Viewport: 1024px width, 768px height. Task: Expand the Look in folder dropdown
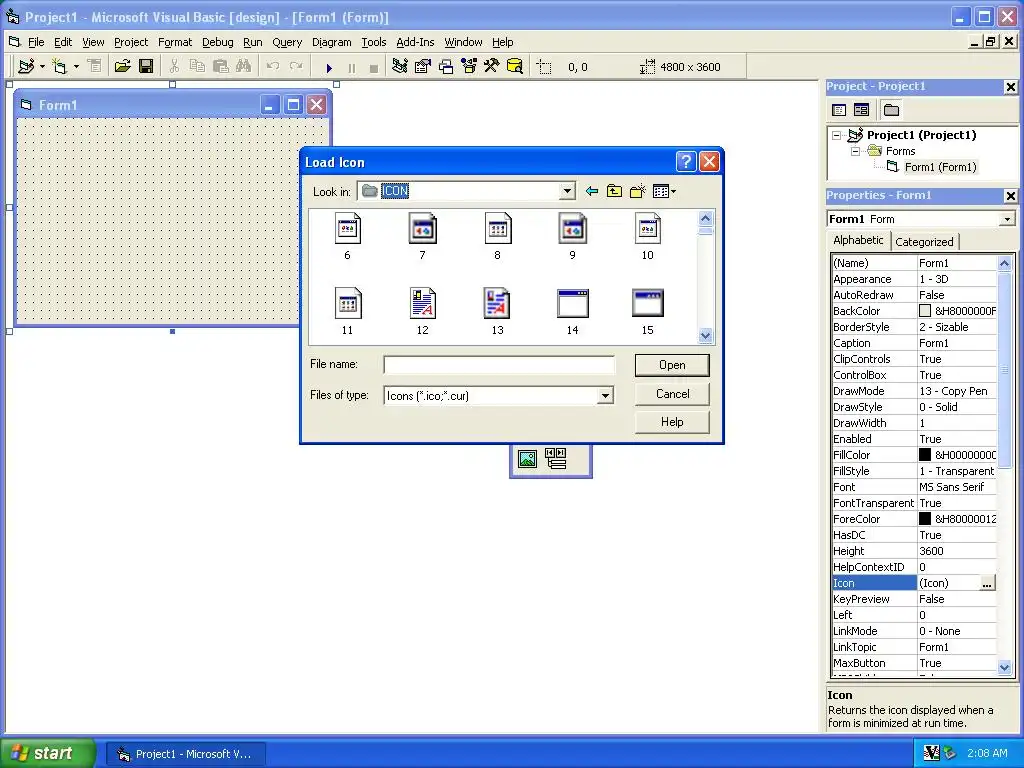tap(567, 191)
